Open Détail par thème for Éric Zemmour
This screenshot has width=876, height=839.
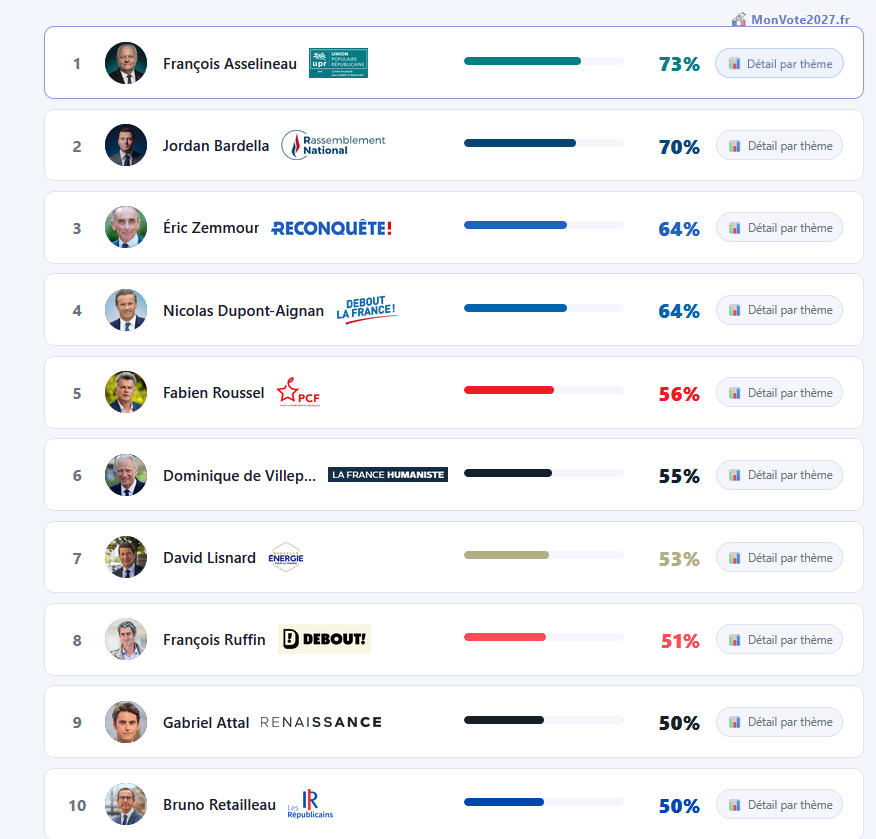(x=779, y=228)
